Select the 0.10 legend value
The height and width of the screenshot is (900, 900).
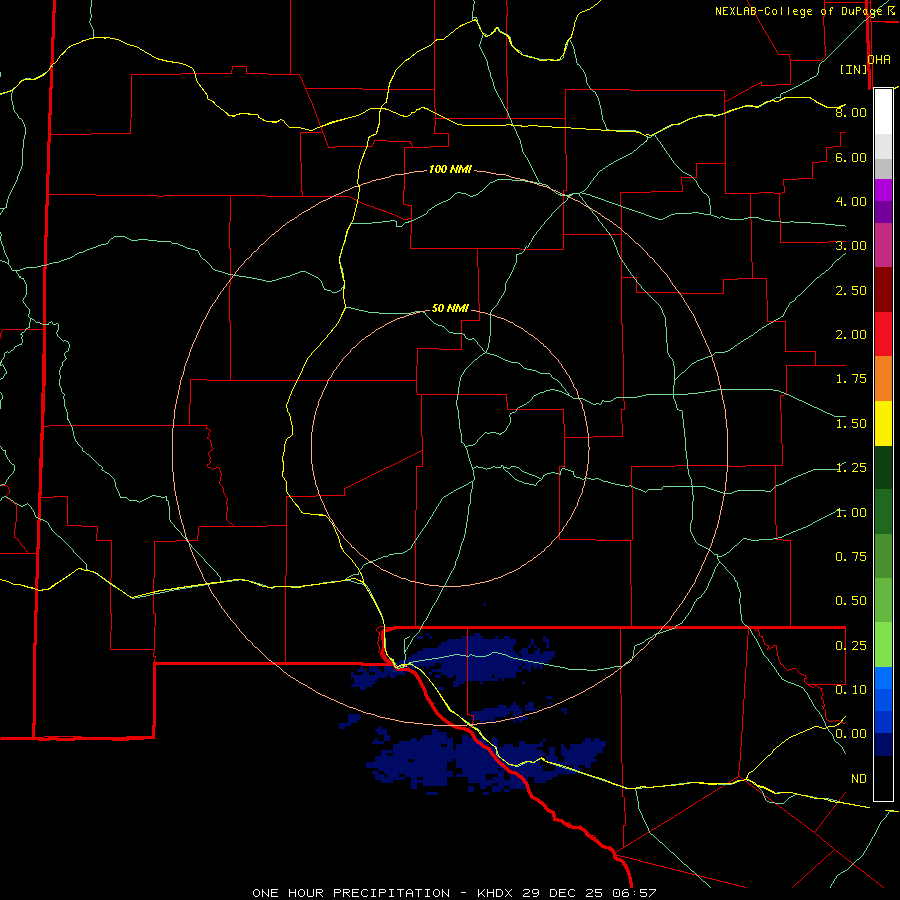click(x=851, y=690)
